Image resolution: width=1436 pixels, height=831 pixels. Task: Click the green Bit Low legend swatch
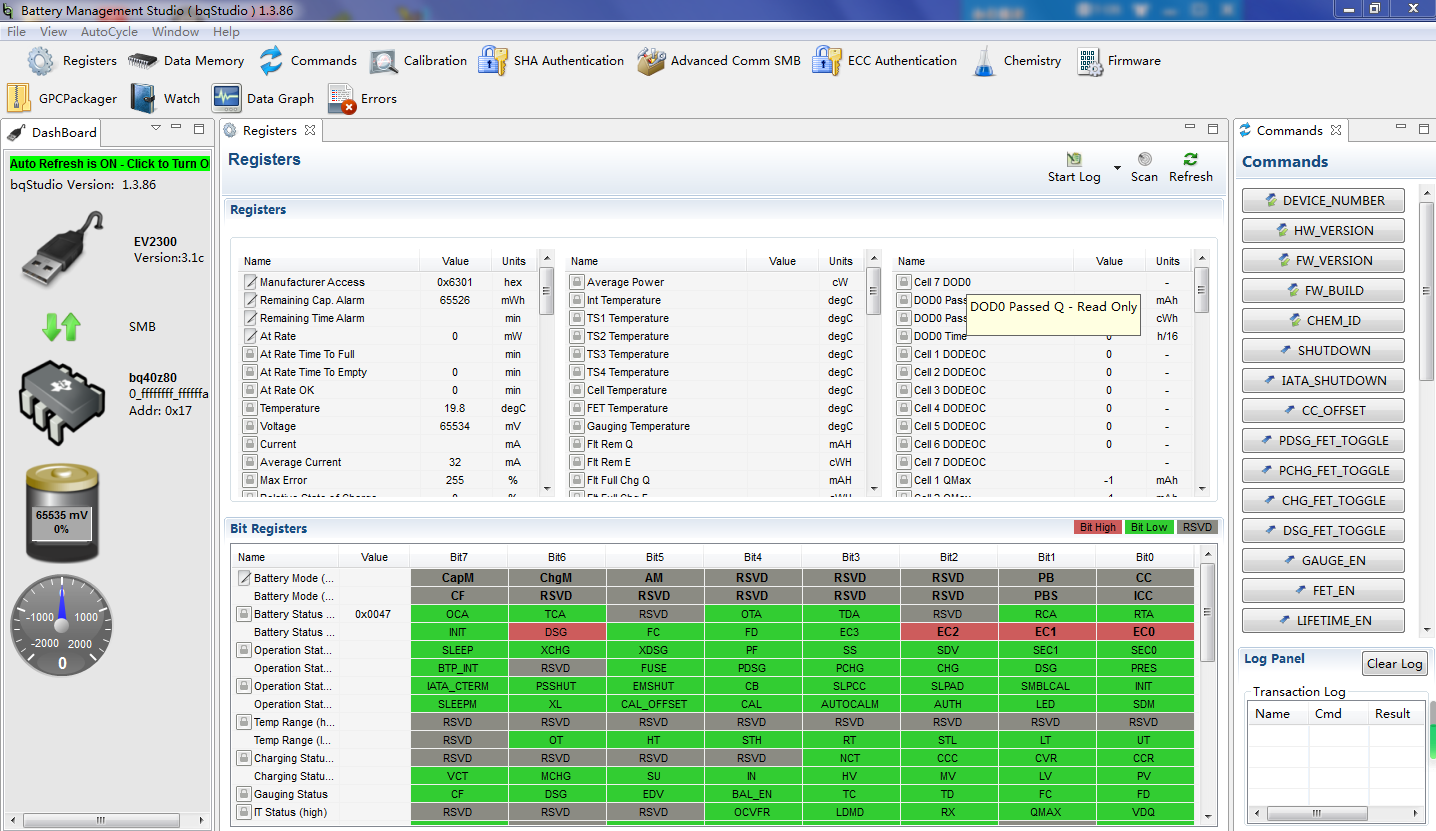1148,527
